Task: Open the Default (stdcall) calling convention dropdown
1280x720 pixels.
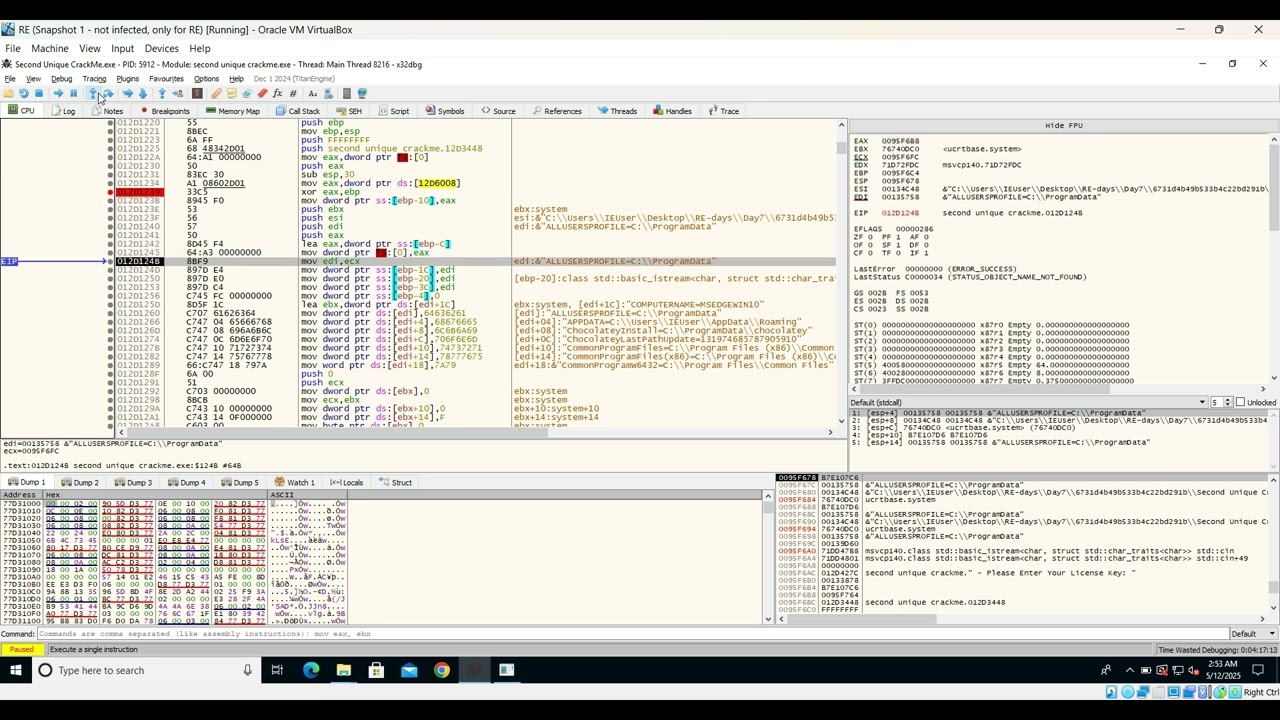Action: point(1028,402)
